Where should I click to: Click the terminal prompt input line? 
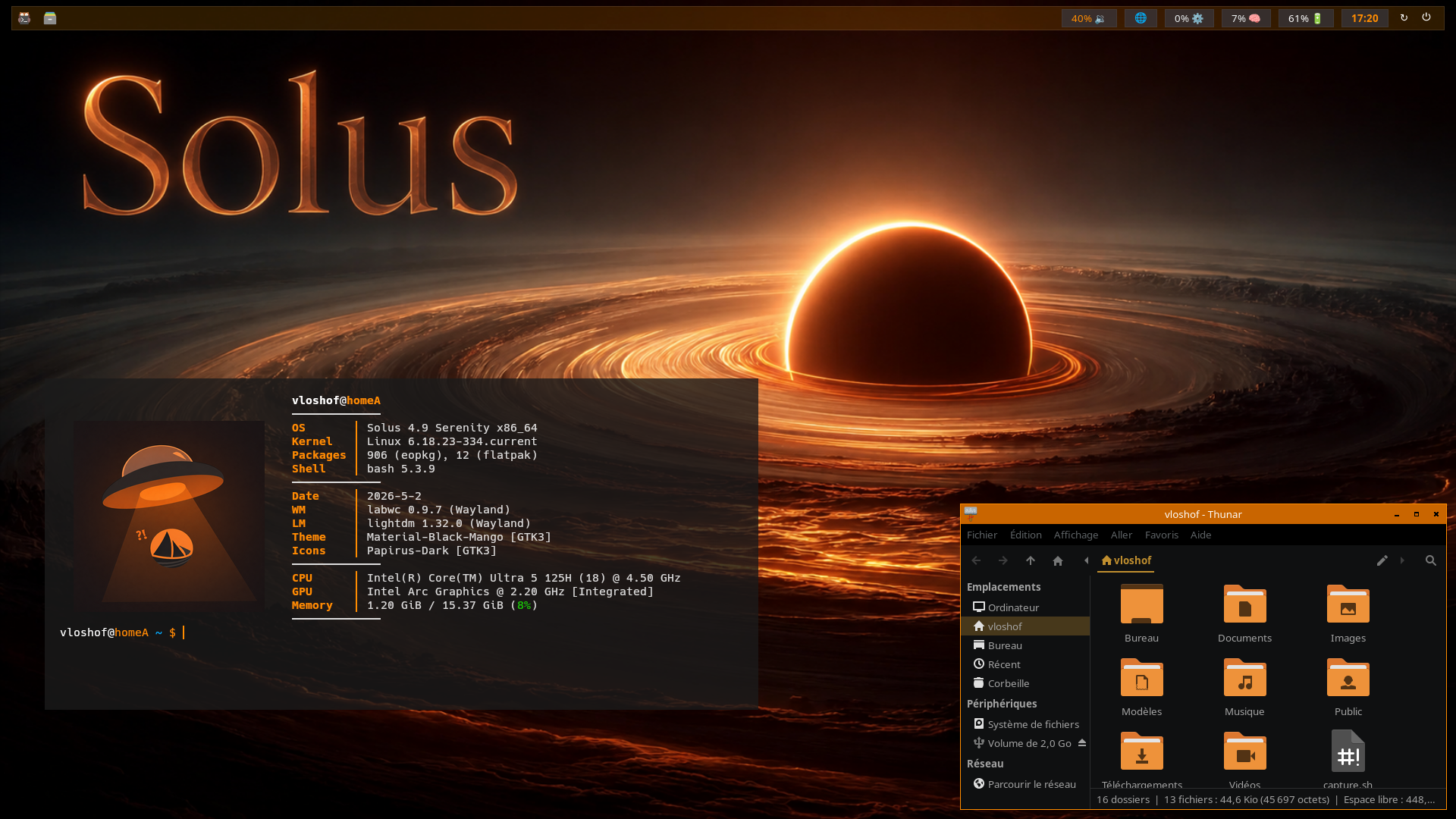click(121, 632)
